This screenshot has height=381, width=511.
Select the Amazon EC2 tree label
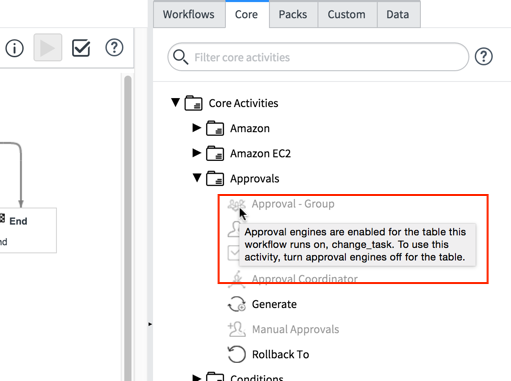pyautogui.click(x=260, y=154)
